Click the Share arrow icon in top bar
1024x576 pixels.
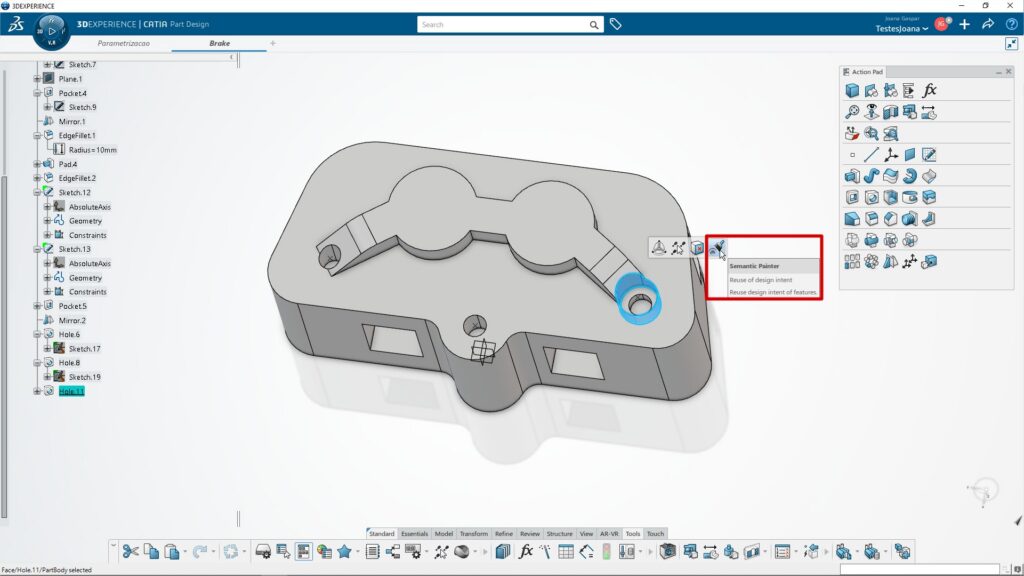coord(987,24)
